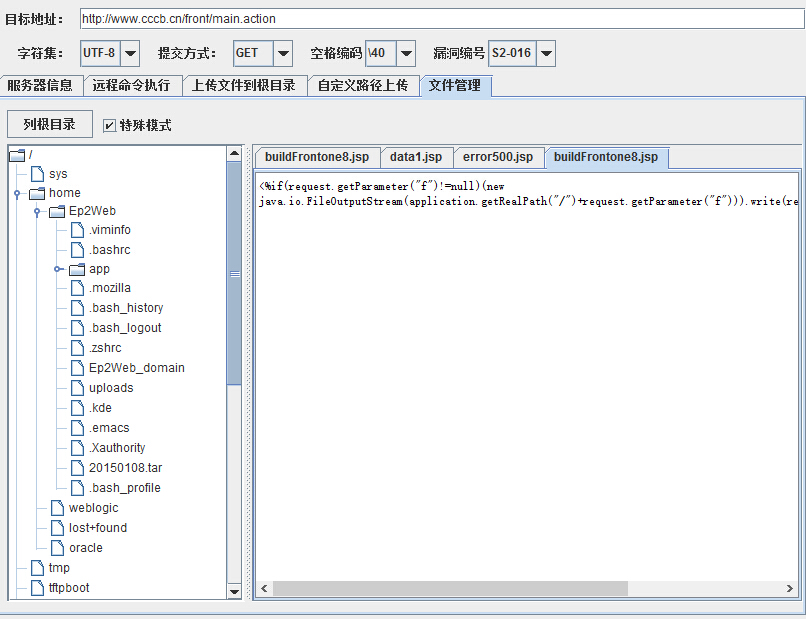Image resolution: width=806 pixels, height=619 pixels.
Task: Click the sys file icon
Action: [x=38, y=174]
